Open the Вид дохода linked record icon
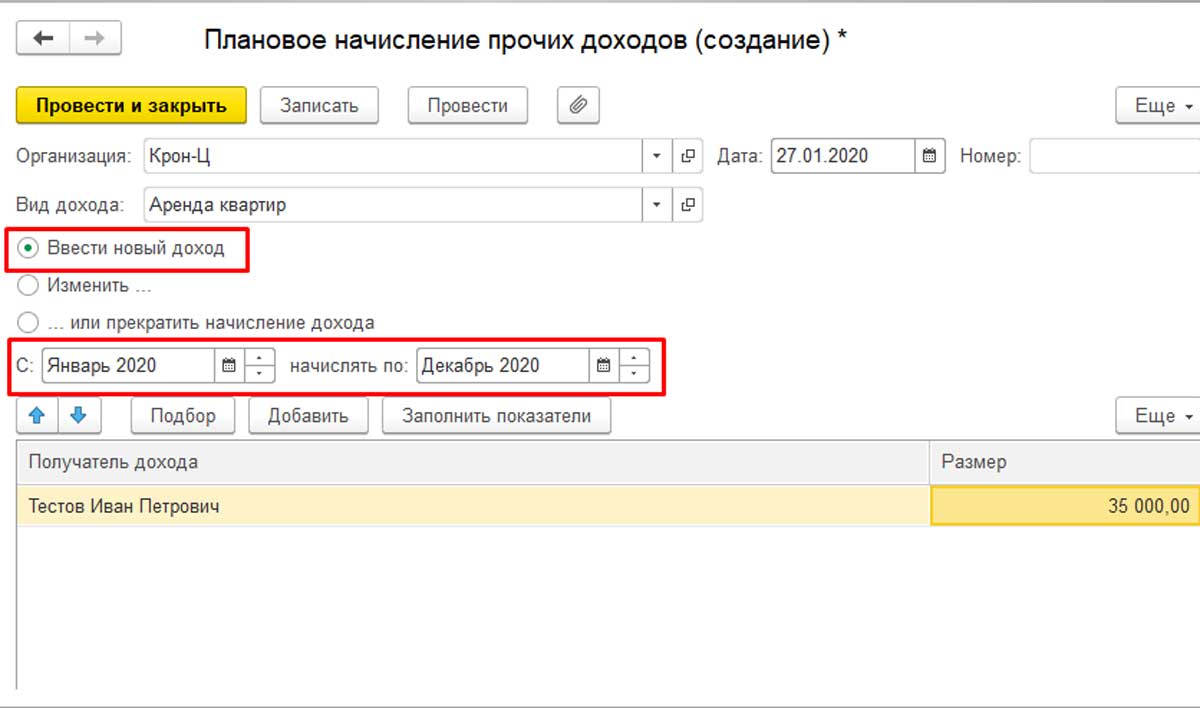Viewport: 1200px width, 708px height. (x=687, y=205)
